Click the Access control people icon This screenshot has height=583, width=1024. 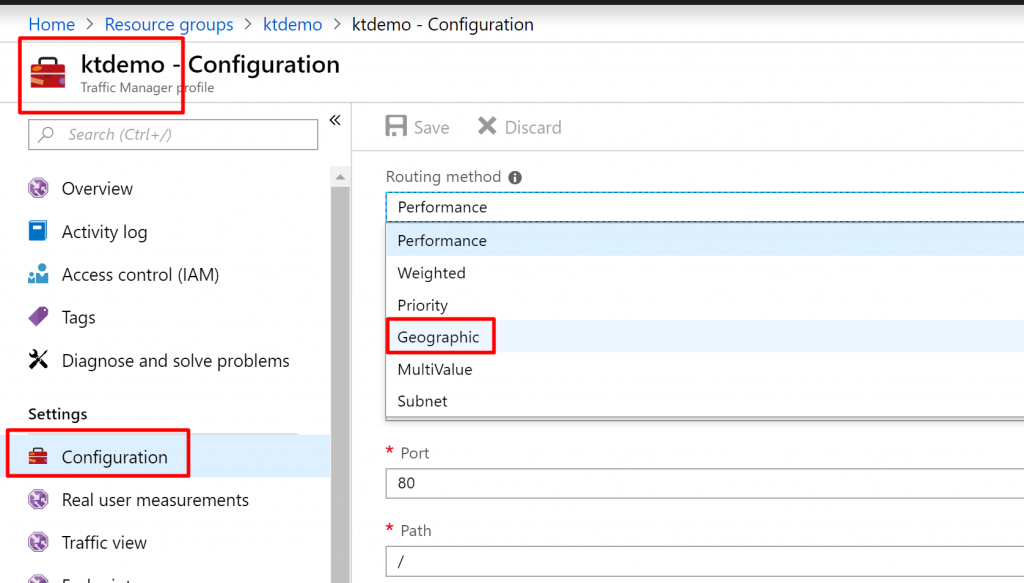tap(38, 274)
